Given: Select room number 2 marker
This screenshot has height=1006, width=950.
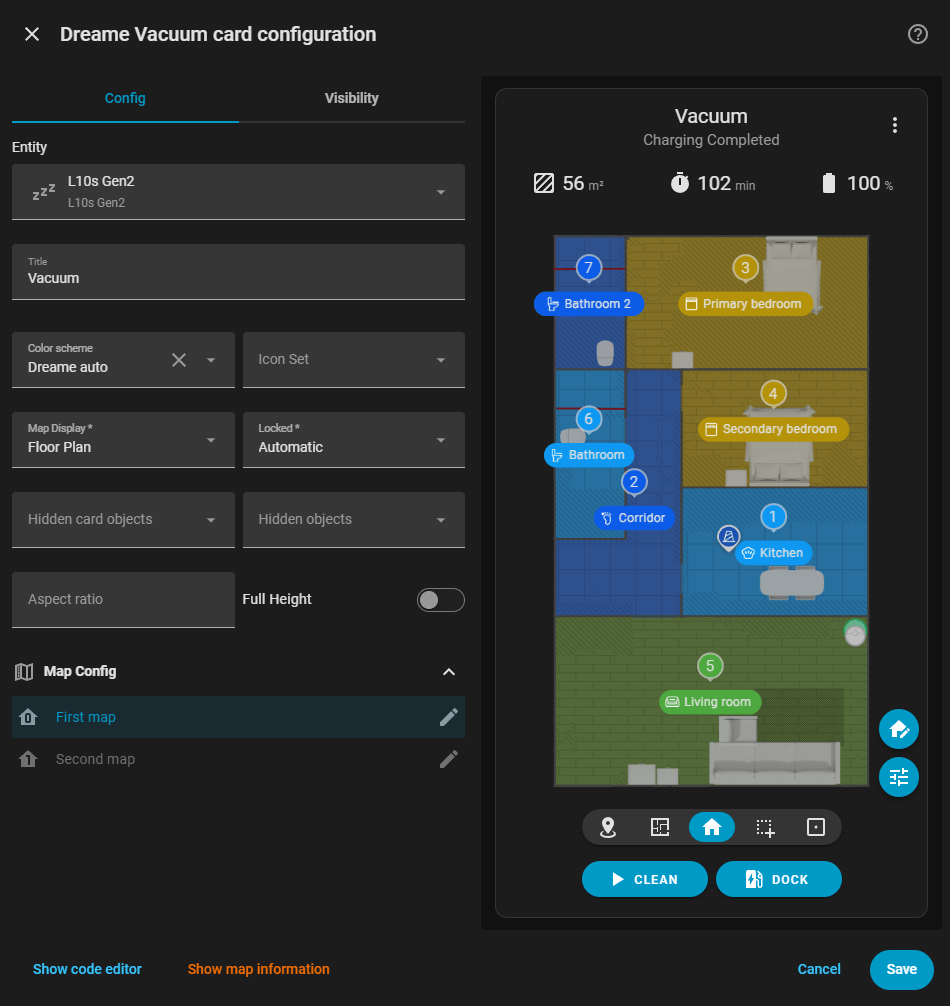Looking at the screenshot, I should (634, 482).
